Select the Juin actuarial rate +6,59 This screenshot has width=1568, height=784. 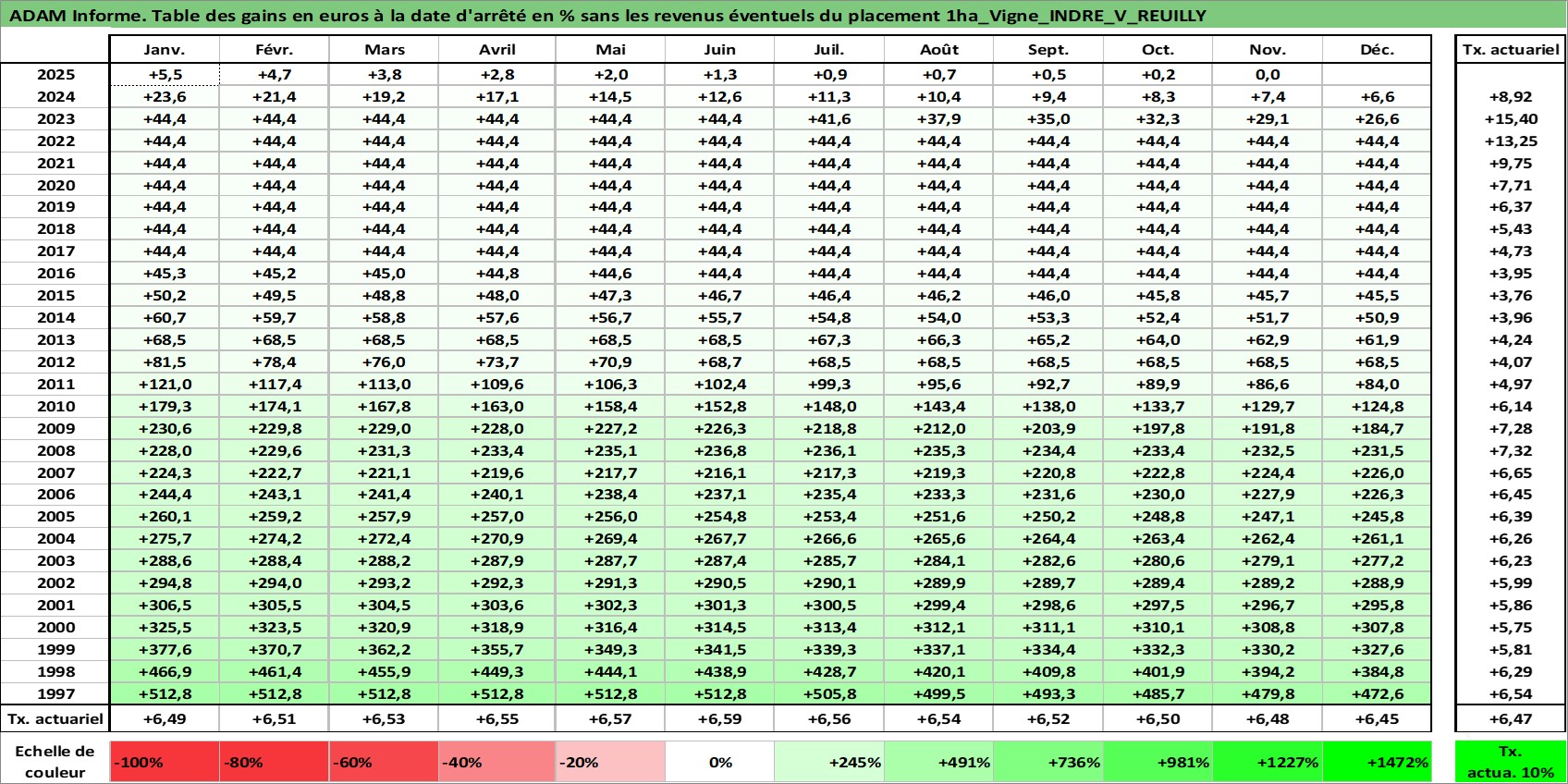click(x=720, y=718)
